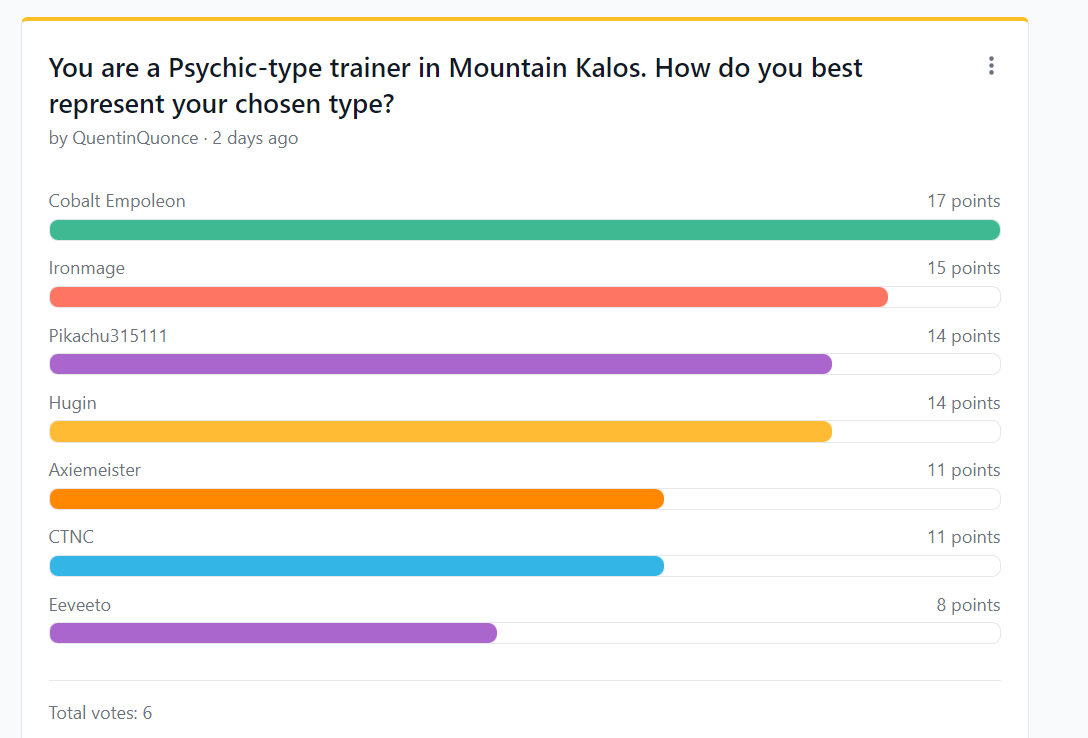1088x738 pixels.
Task: Select the Ironmage option label
Action: [87, 268]
